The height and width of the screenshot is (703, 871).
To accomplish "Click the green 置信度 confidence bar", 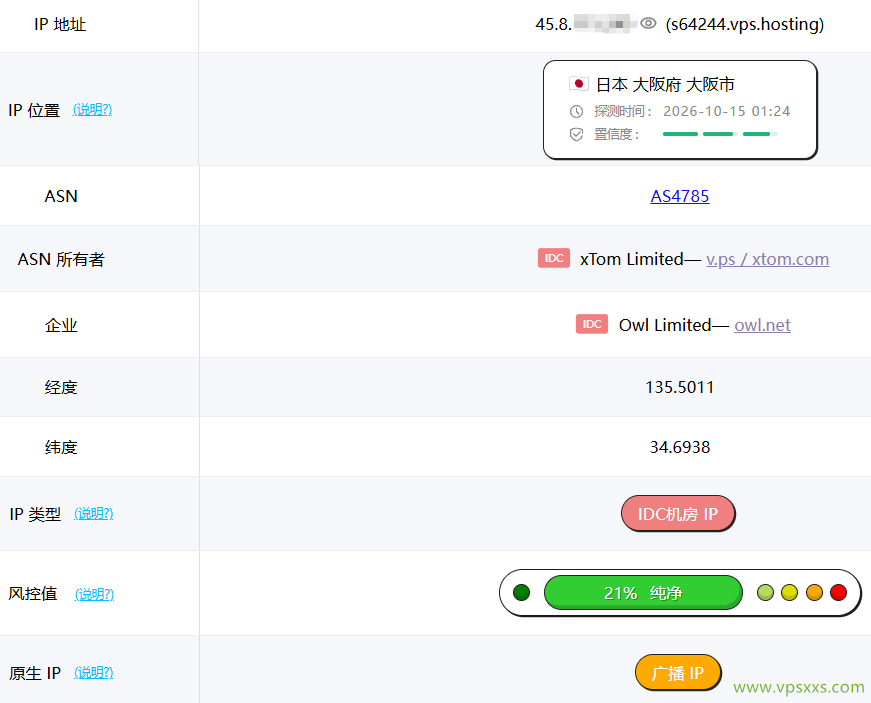I will point(720,134).
